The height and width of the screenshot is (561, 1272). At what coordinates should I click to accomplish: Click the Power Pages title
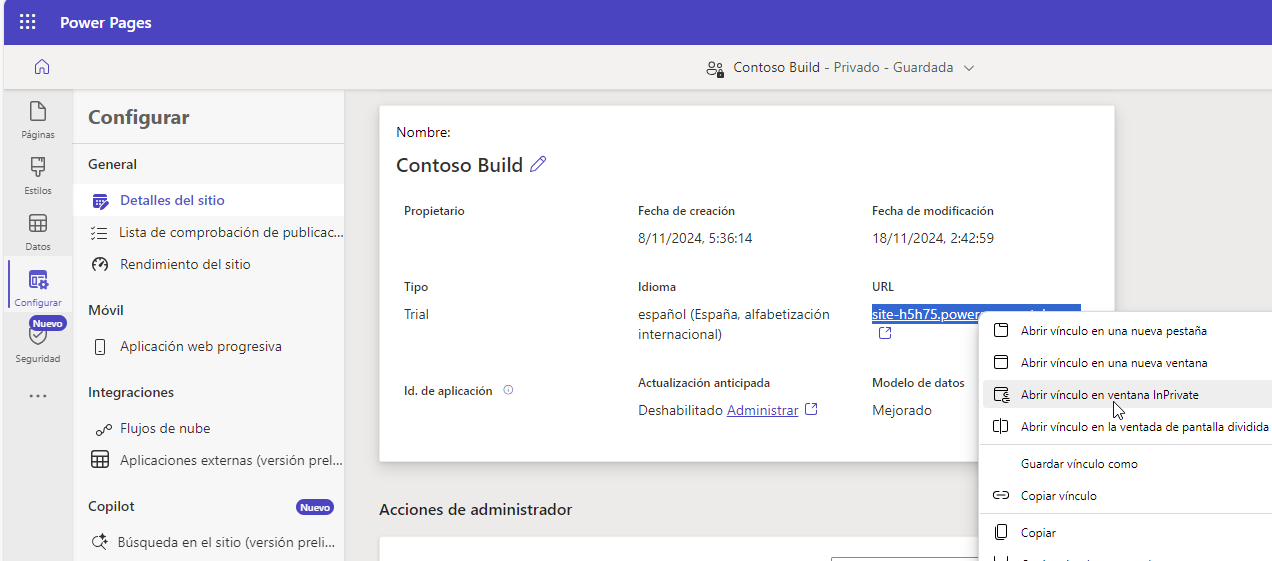[106, 22]
